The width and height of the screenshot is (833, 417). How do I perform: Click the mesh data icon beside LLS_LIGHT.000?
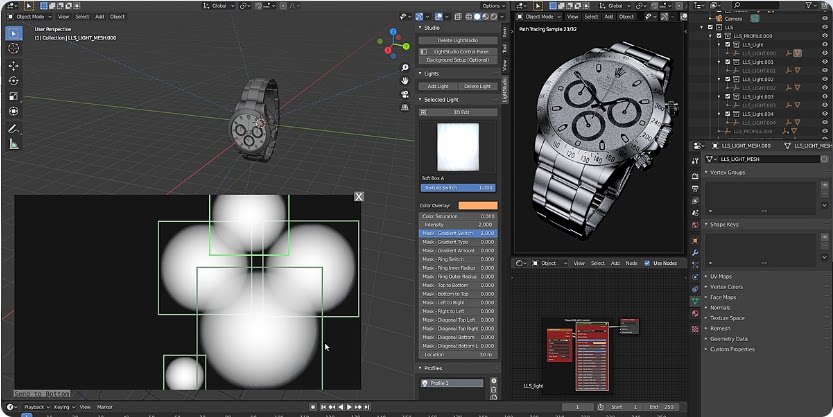(x=798, y=53)
